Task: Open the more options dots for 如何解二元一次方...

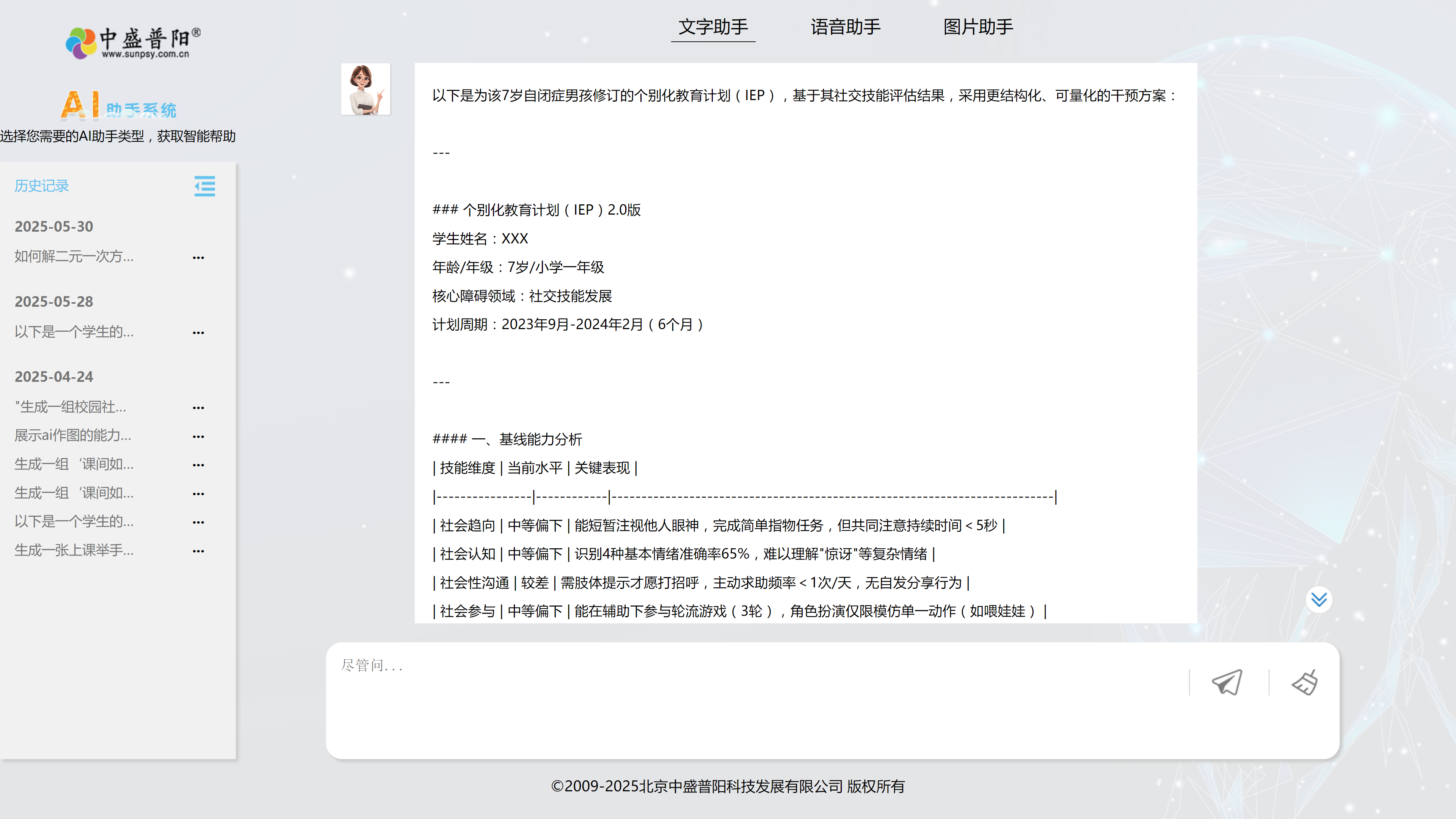Action: 198,257
